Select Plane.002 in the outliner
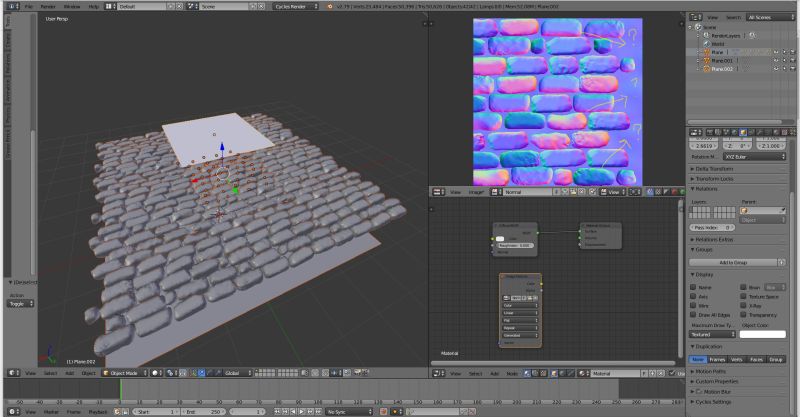Image resolution: width=800 pixels, height=417 pixels. coord(722,69)
